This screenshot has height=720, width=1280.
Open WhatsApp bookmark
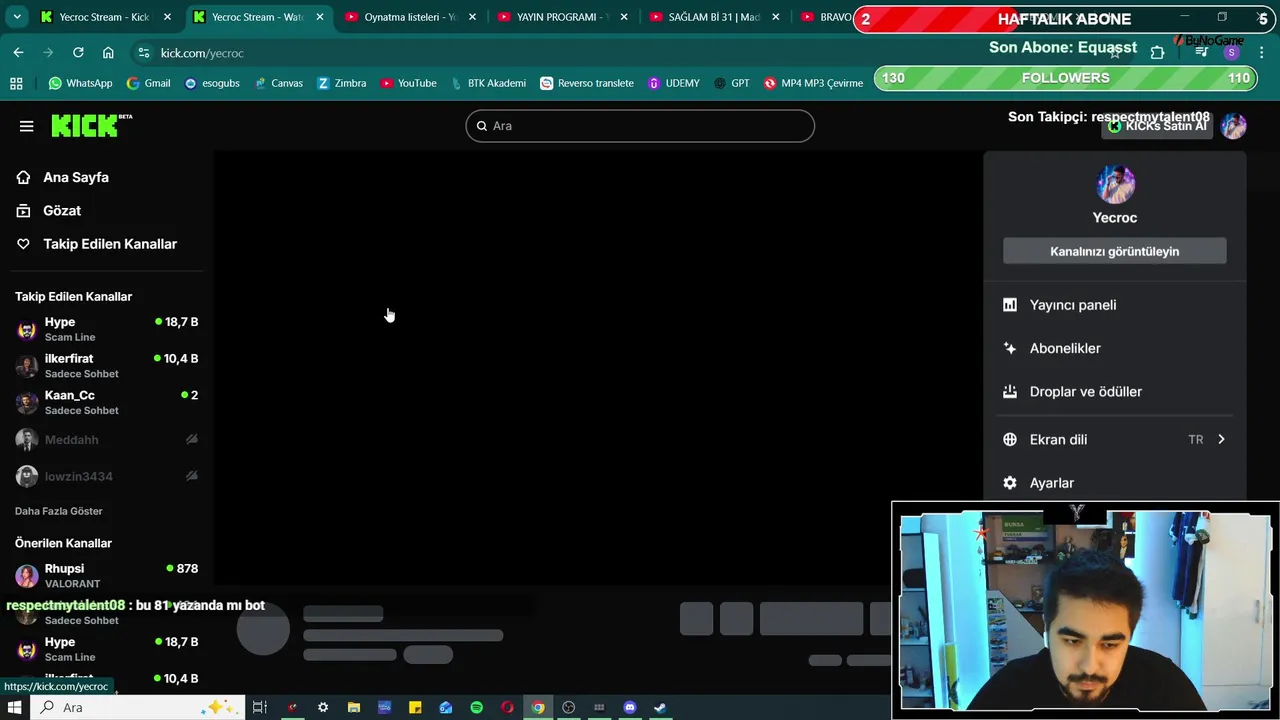80,83
